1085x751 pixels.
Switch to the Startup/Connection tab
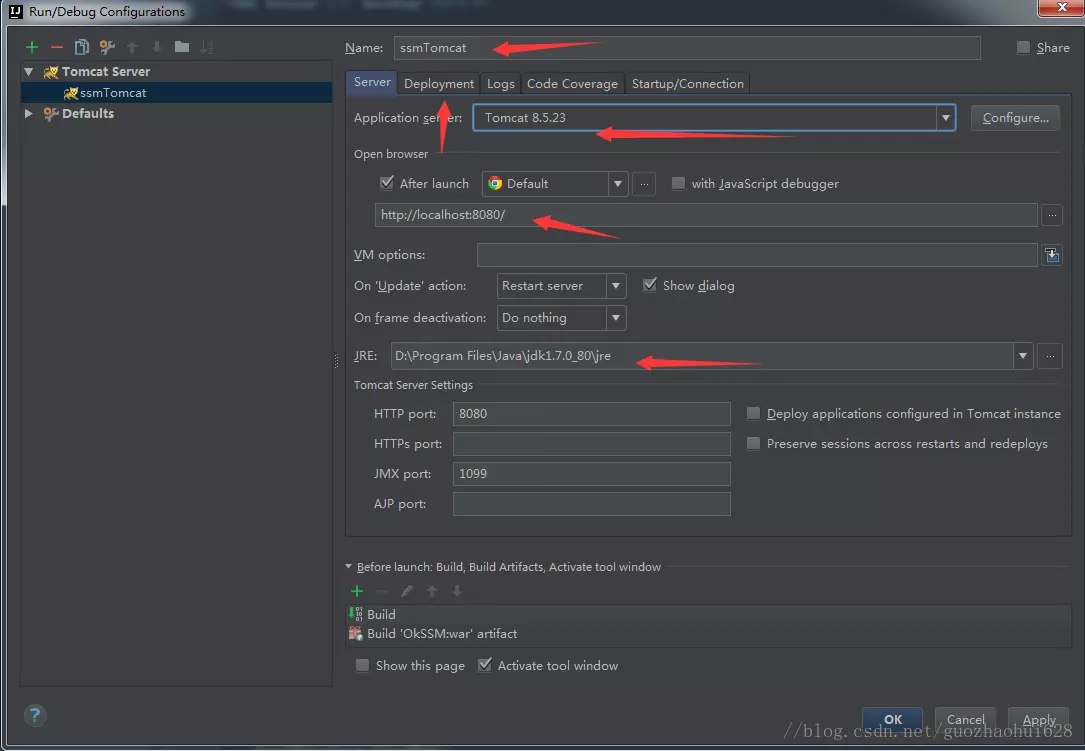[688, 84]
